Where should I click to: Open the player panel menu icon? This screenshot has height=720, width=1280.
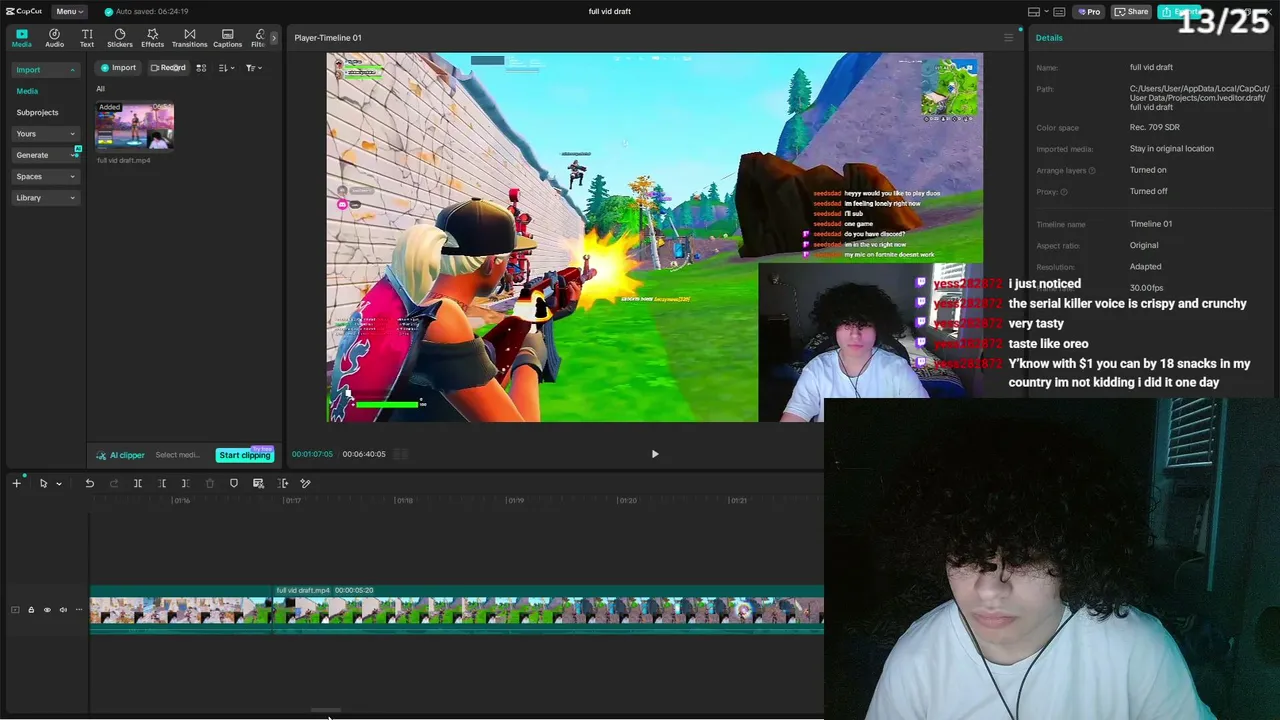1008,38
